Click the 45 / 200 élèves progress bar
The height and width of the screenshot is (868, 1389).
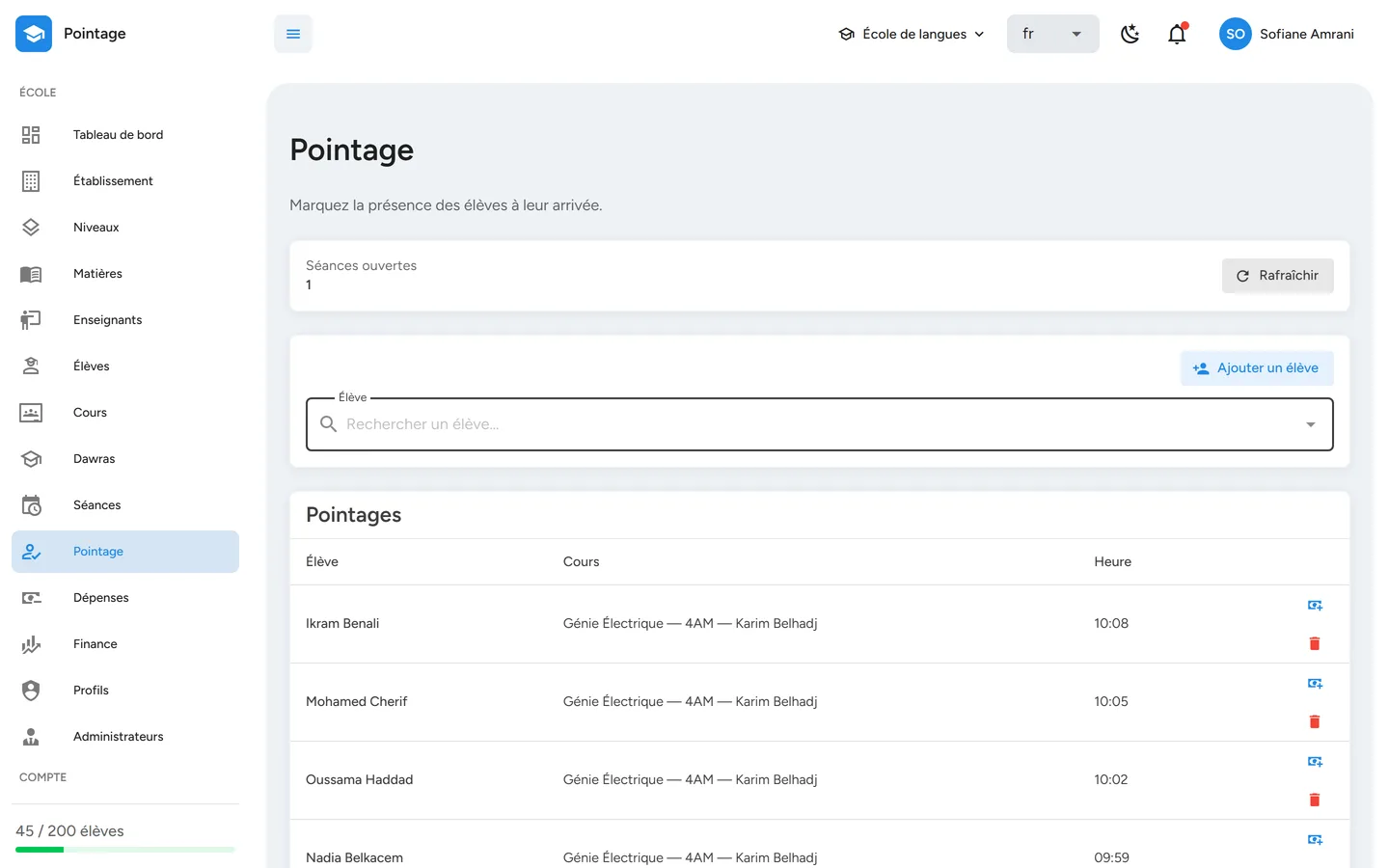point(125,850)
